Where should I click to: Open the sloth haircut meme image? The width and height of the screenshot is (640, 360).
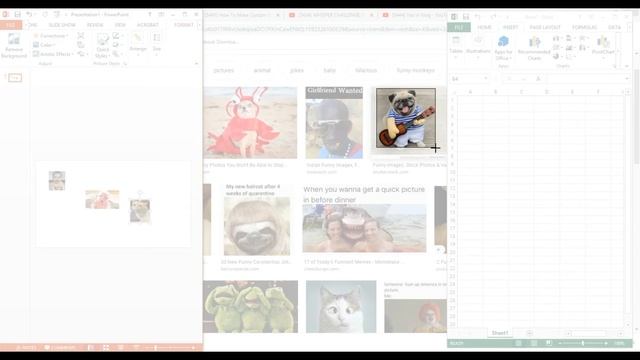(x=257, y=220)
